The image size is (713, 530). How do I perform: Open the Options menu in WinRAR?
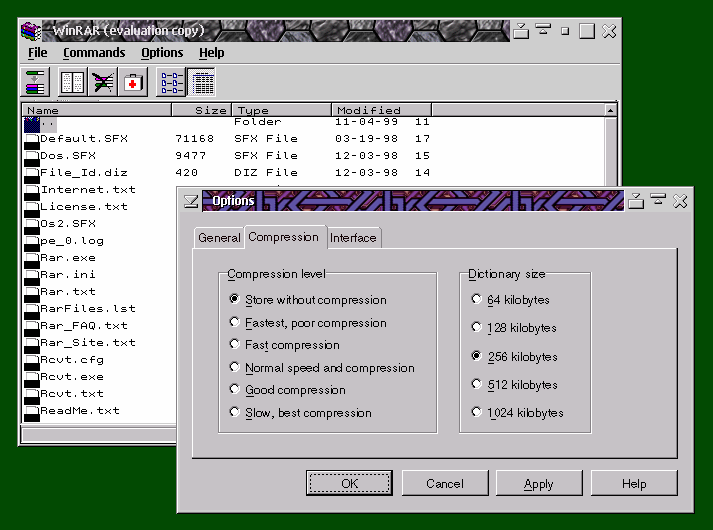(x=162, y=53)
